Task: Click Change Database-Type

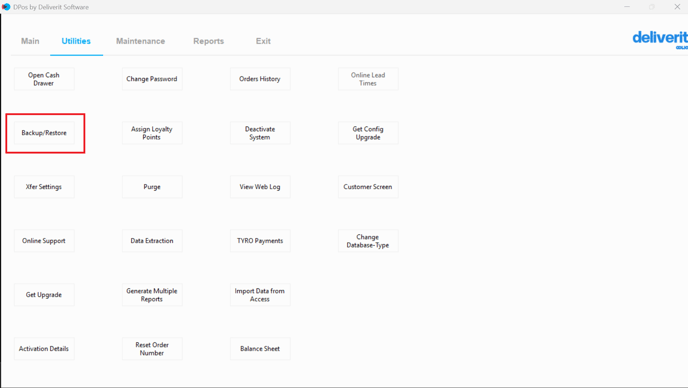Action: [368, 241]
